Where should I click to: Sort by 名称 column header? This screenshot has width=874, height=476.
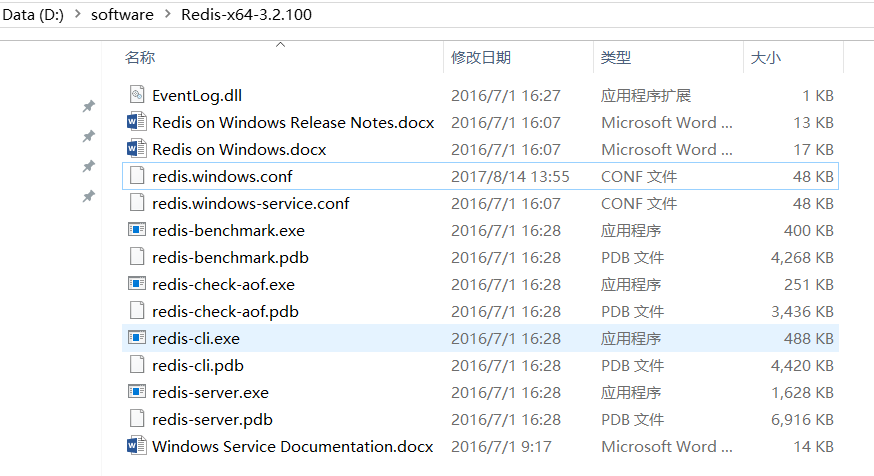coord(139,57)
